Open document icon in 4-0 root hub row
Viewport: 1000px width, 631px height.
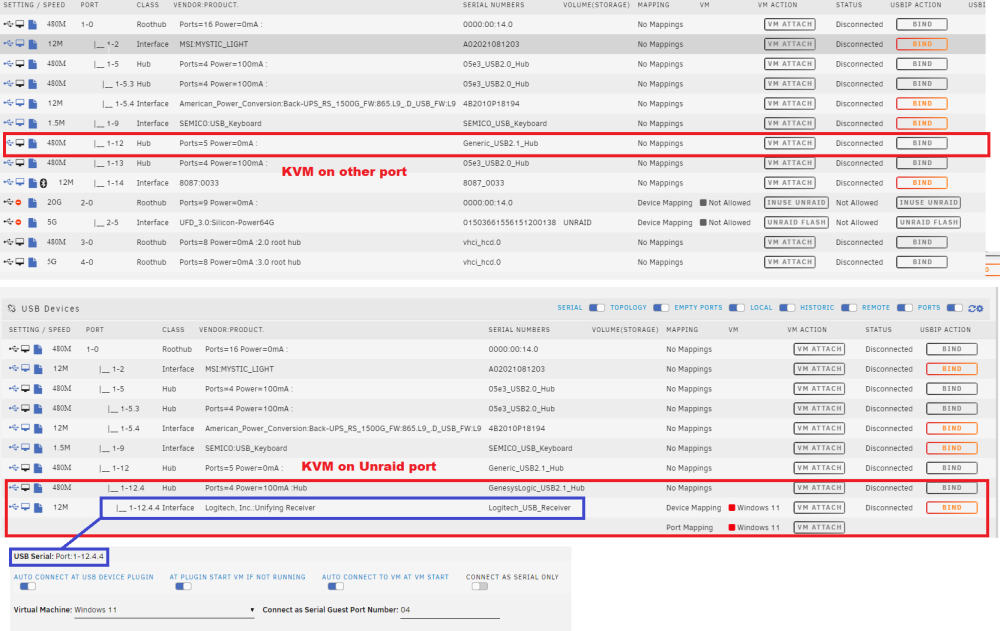pos(33,262)
